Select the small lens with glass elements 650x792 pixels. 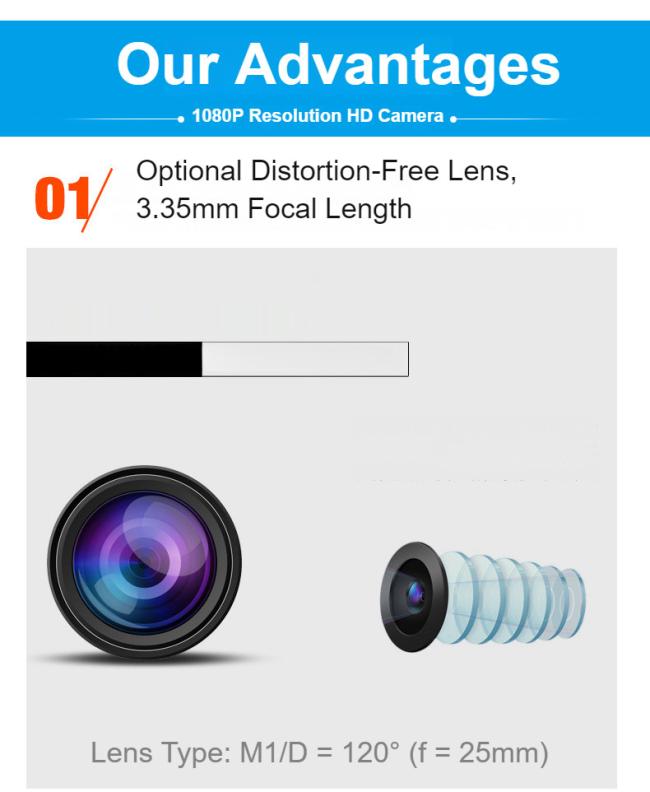tap(483, 597)
